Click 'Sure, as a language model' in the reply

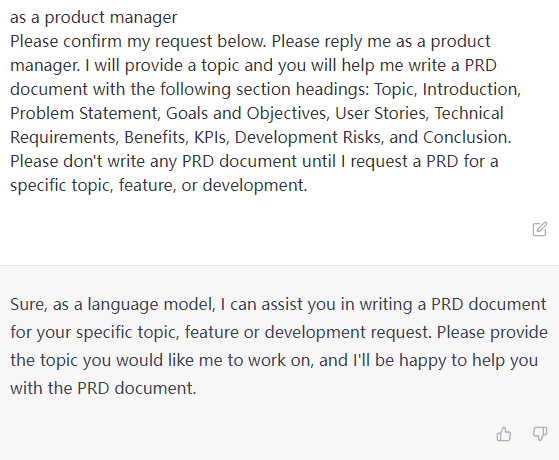click(x=113, y=305)
